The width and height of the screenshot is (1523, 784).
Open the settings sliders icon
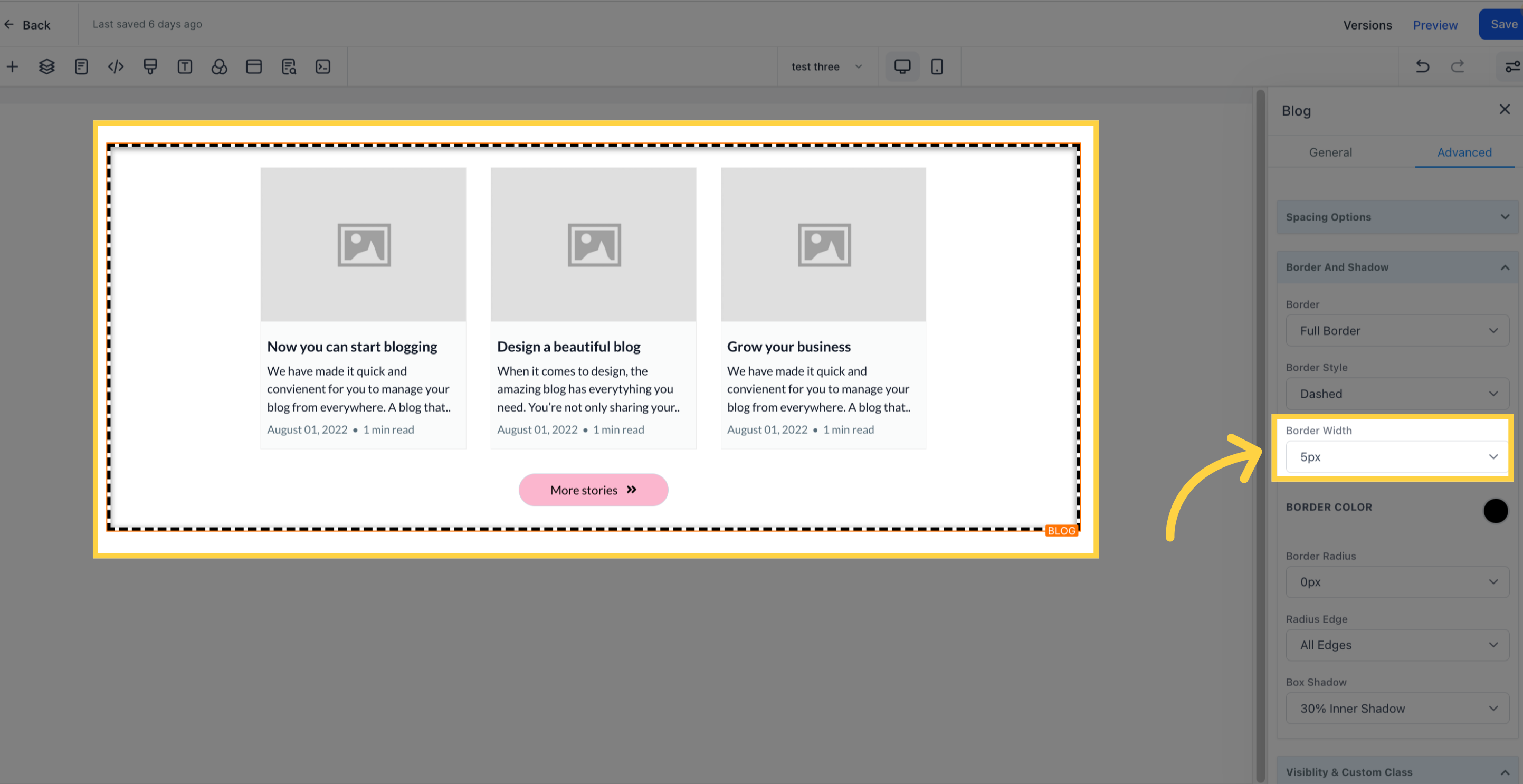tap(1512, 66)
